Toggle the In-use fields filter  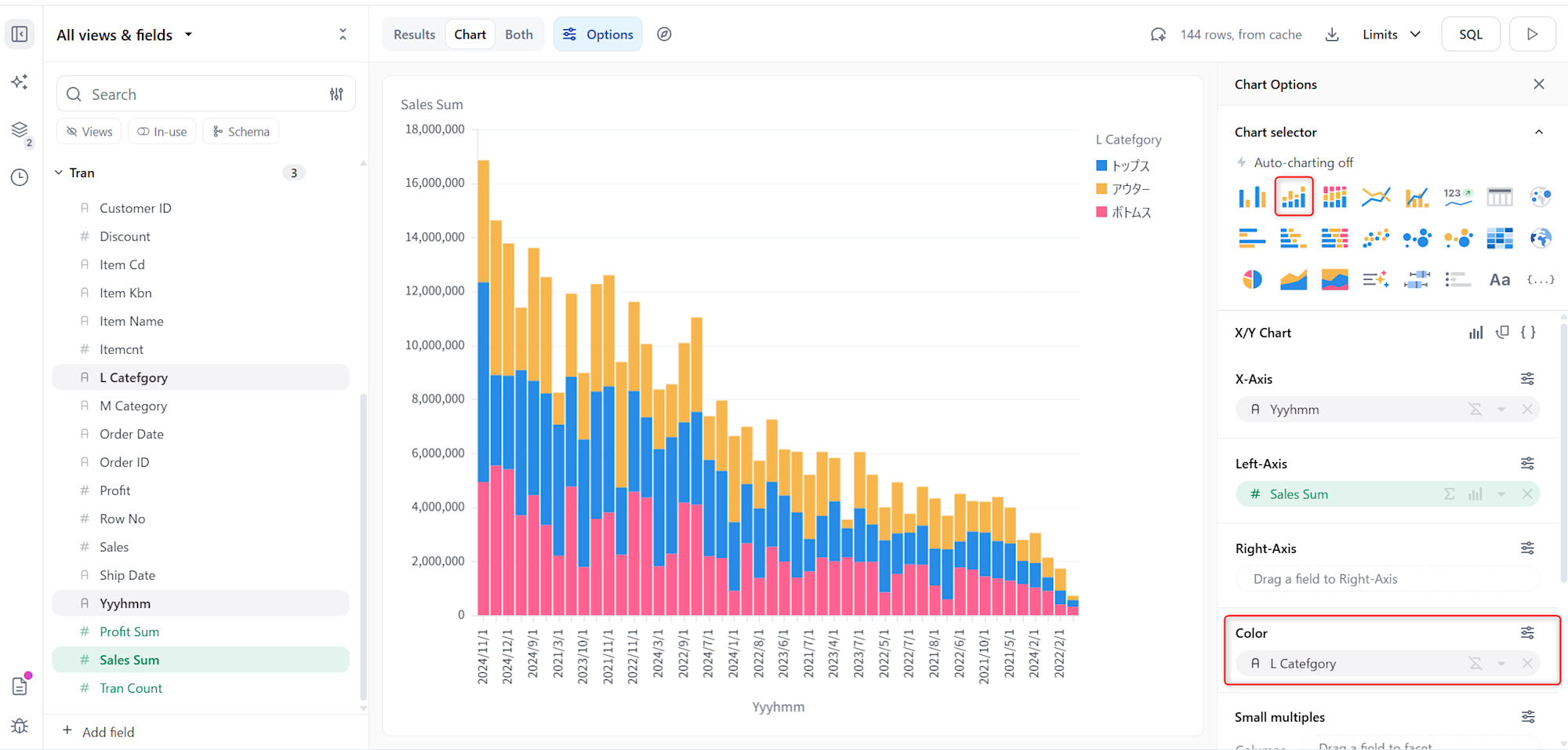[162, 132]
